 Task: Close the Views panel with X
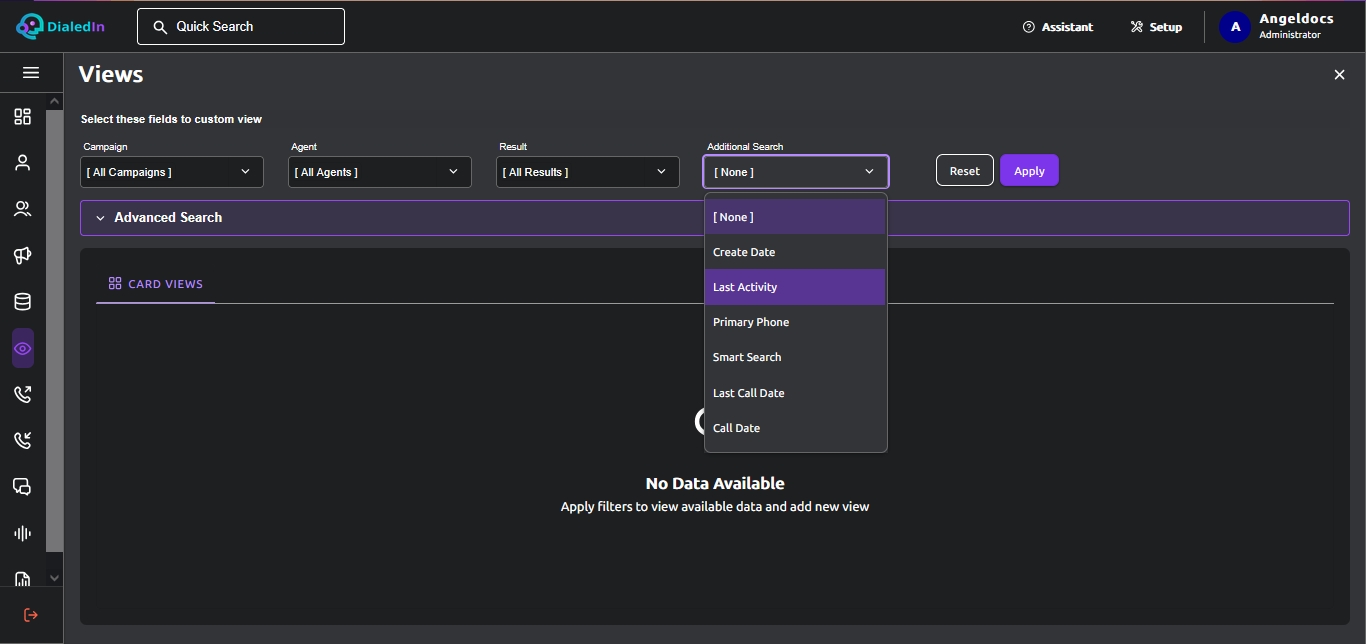coord(1339,75)
